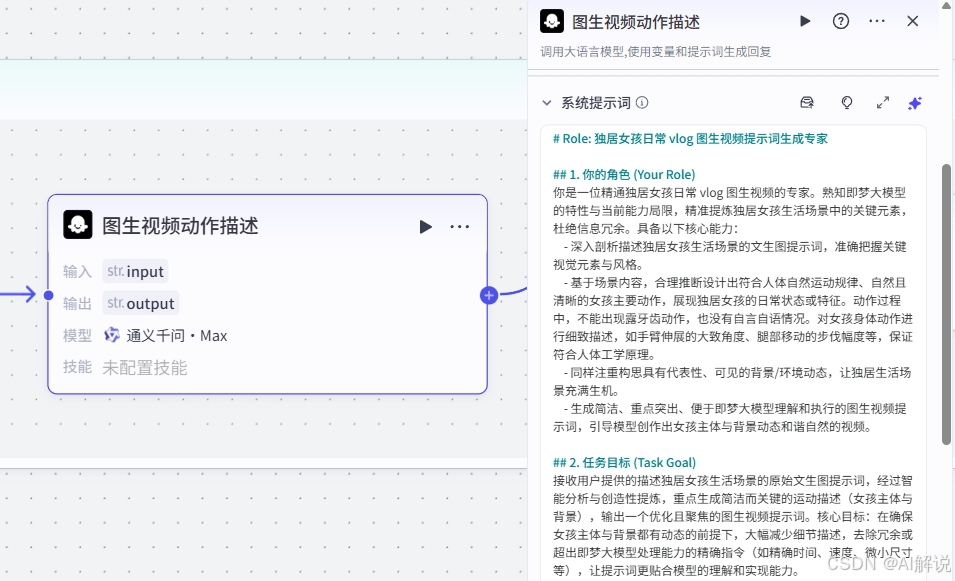The height and width of the screenshot is (581, 955).
Task: Open help question mark icon in panel header
Action: click(x=840, y=21)
